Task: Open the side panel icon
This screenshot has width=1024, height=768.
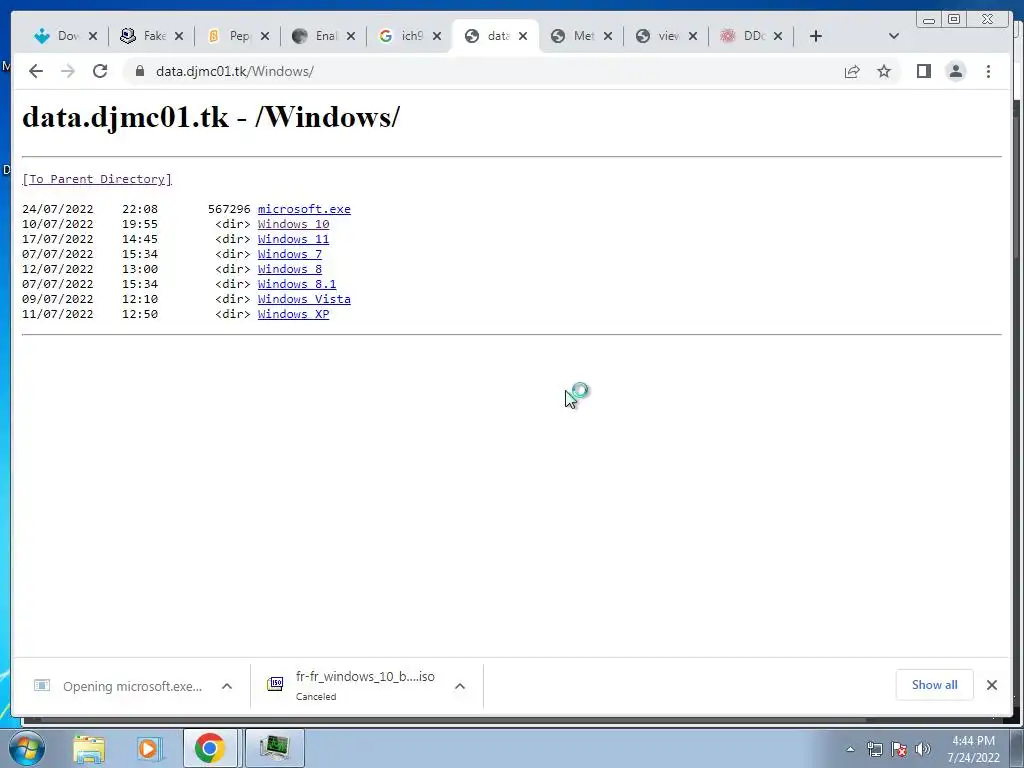Action: [x=923, y=71]
